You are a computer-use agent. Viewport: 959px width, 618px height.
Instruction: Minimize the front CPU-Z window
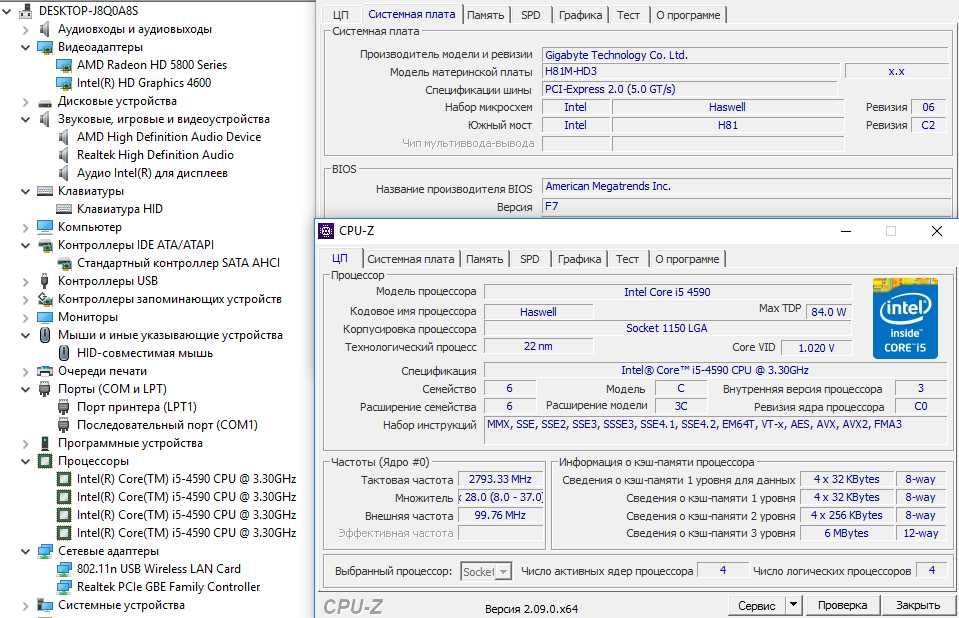pyautogui.click(x=846, y=231)
